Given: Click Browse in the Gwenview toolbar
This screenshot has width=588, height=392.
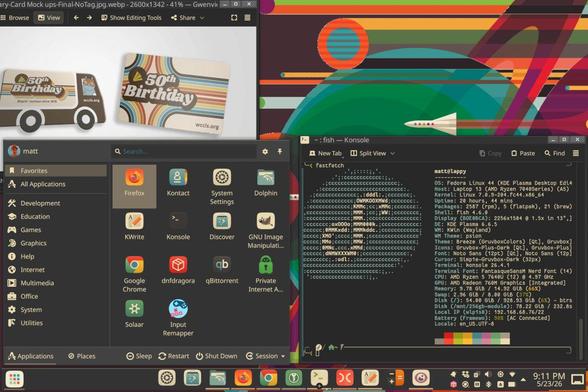Looking at the screenshot, I should 15,18.
